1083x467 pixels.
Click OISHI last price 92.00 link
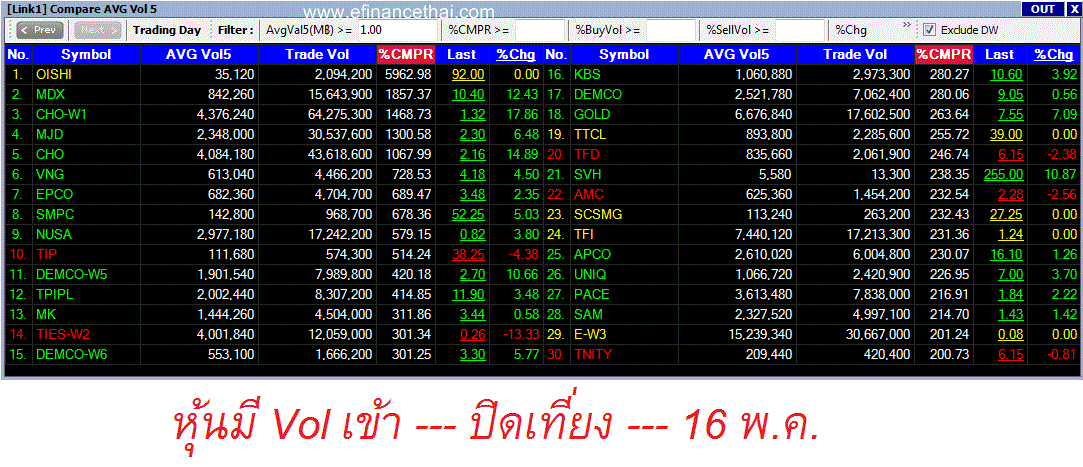click(468, 75)
